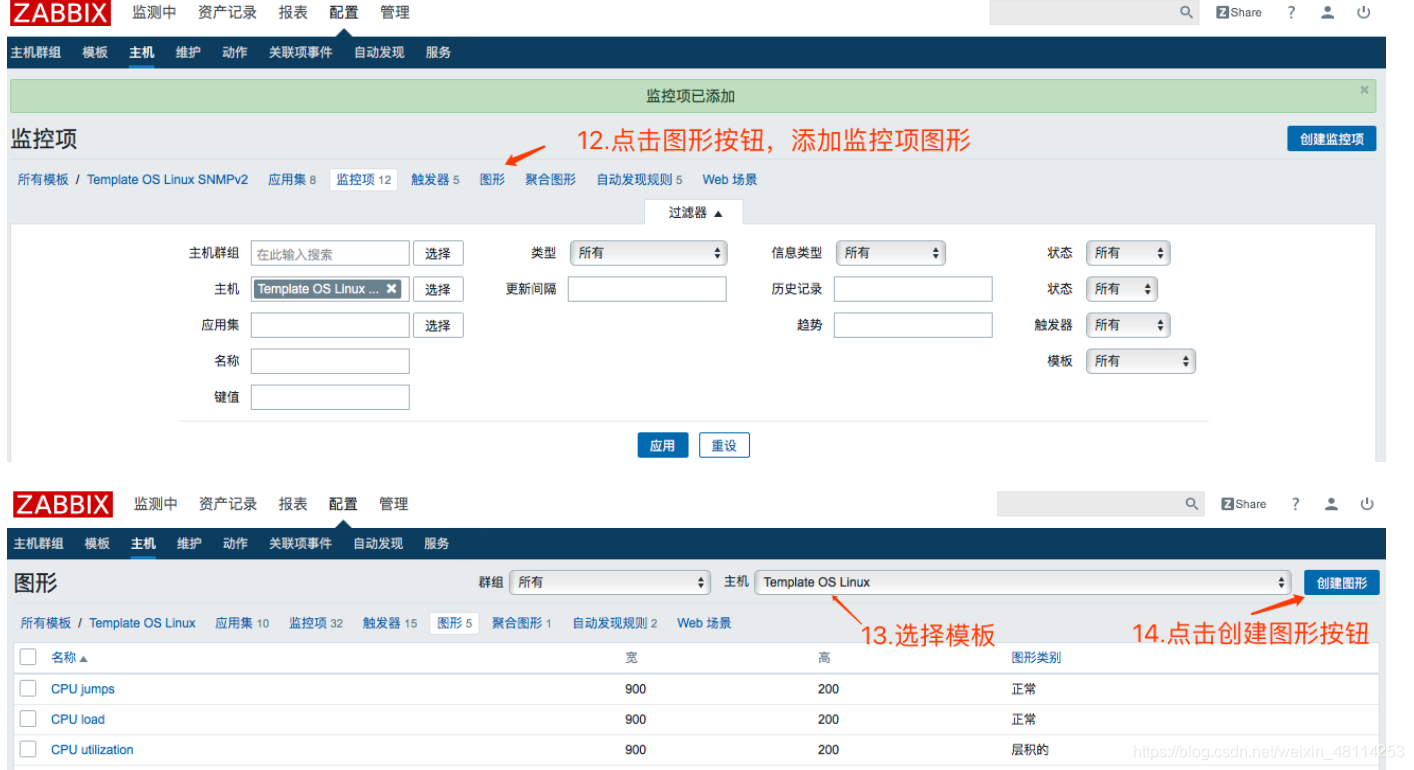Image resolution: width=1414 pixels, height=770 pixels.
Task: Tick checkbox for CPU utilization row
Action: (28, 749)
